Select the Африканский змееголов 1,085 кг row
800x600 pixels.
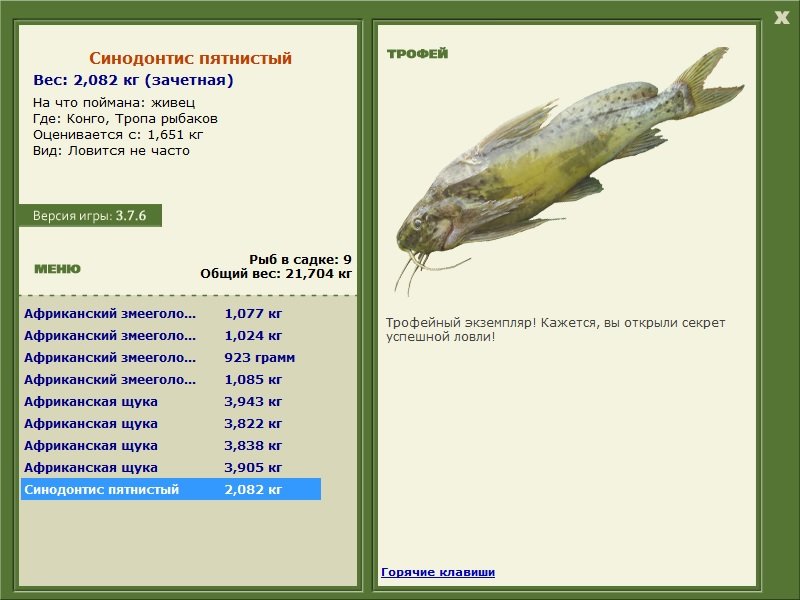tap(171, 379)
